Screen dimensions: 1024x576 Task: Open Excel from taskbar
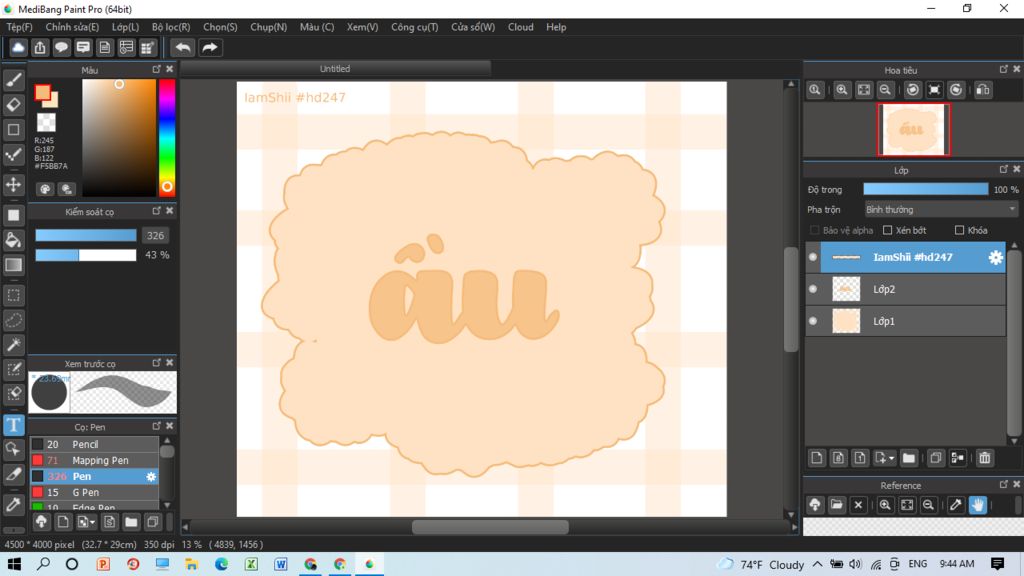point(251,564)
